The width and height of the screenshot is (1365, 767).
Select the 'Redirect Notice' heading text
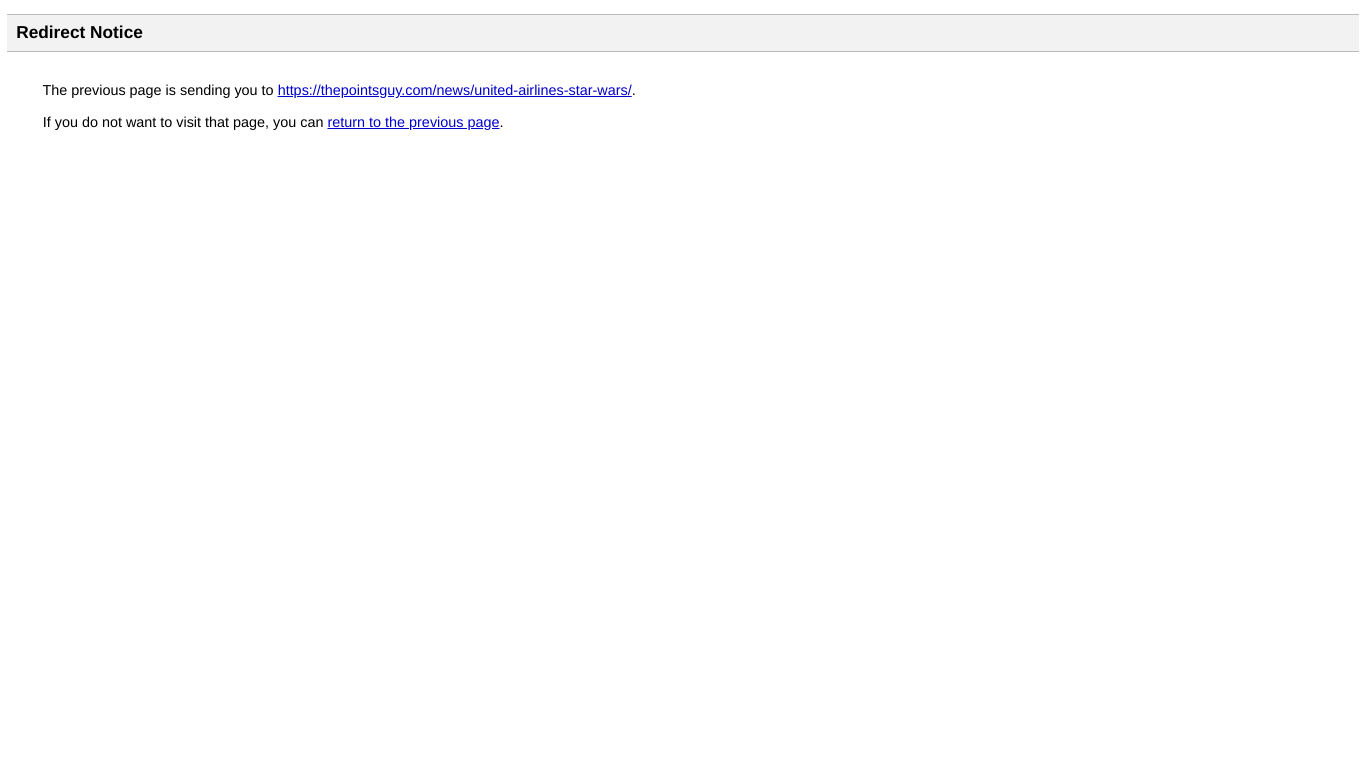(x=79, y=32)
